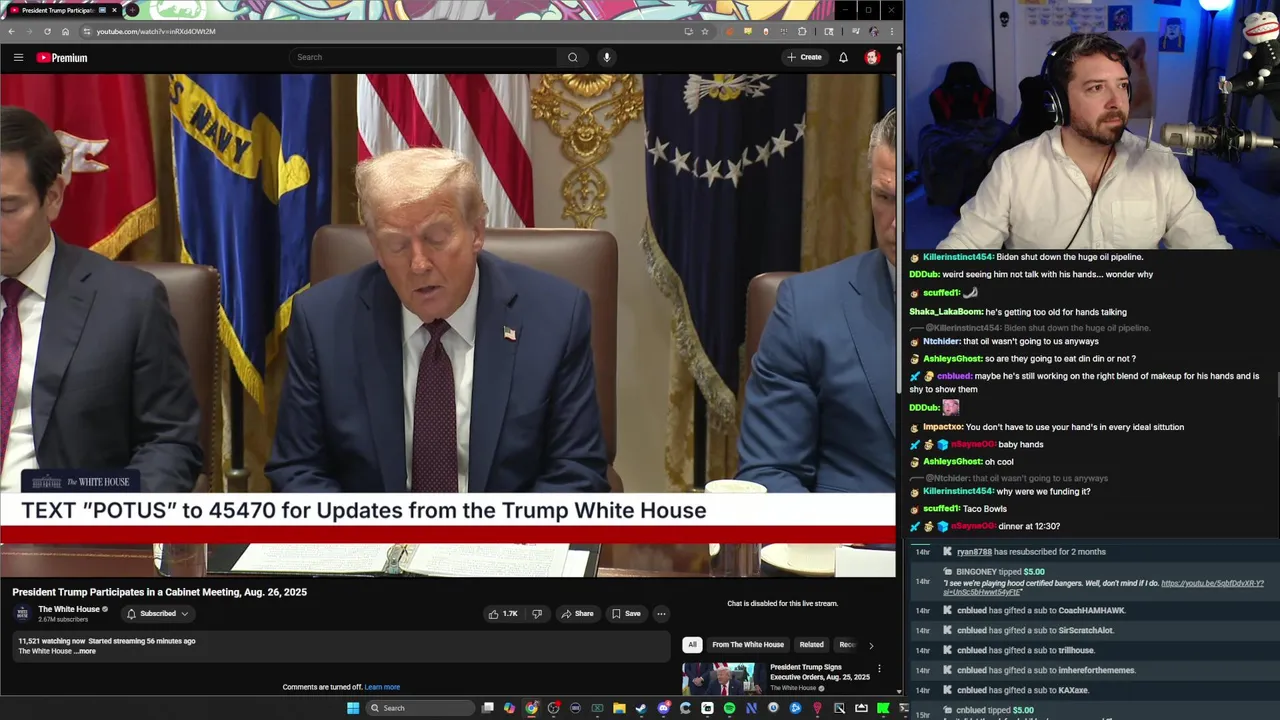Click the Create button
The height and width of the screenshot is (720, 1280).
click(x=804, y=57)
